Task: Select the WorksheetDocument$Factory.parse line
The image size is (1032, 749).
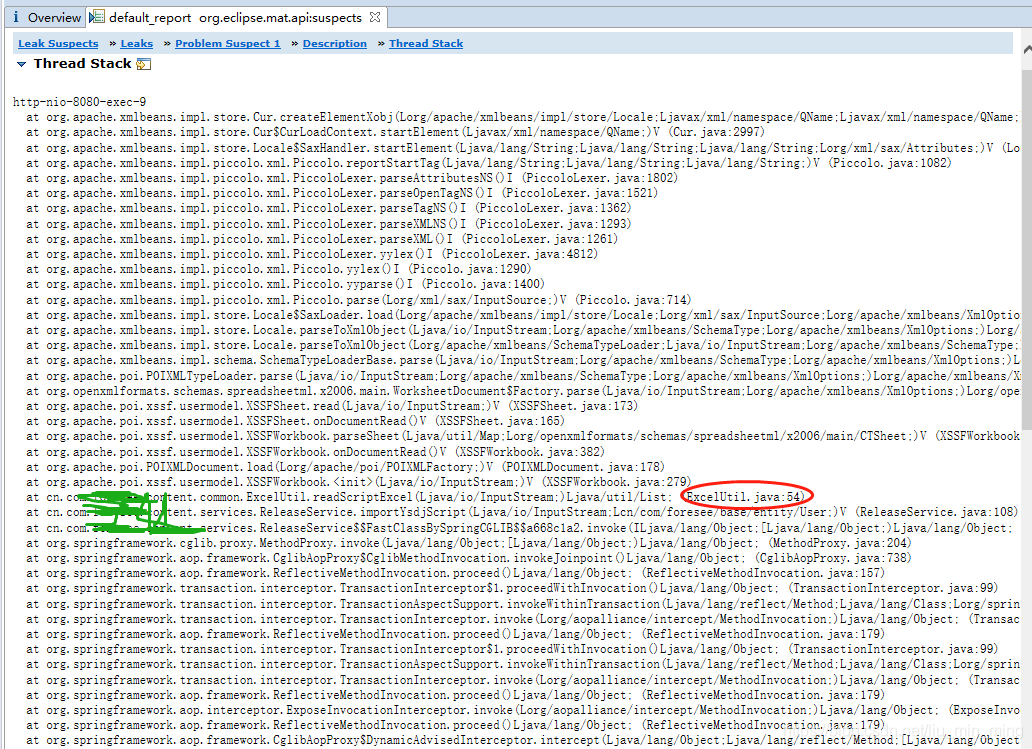Action: pyautogui.click(x=523, y=391)
